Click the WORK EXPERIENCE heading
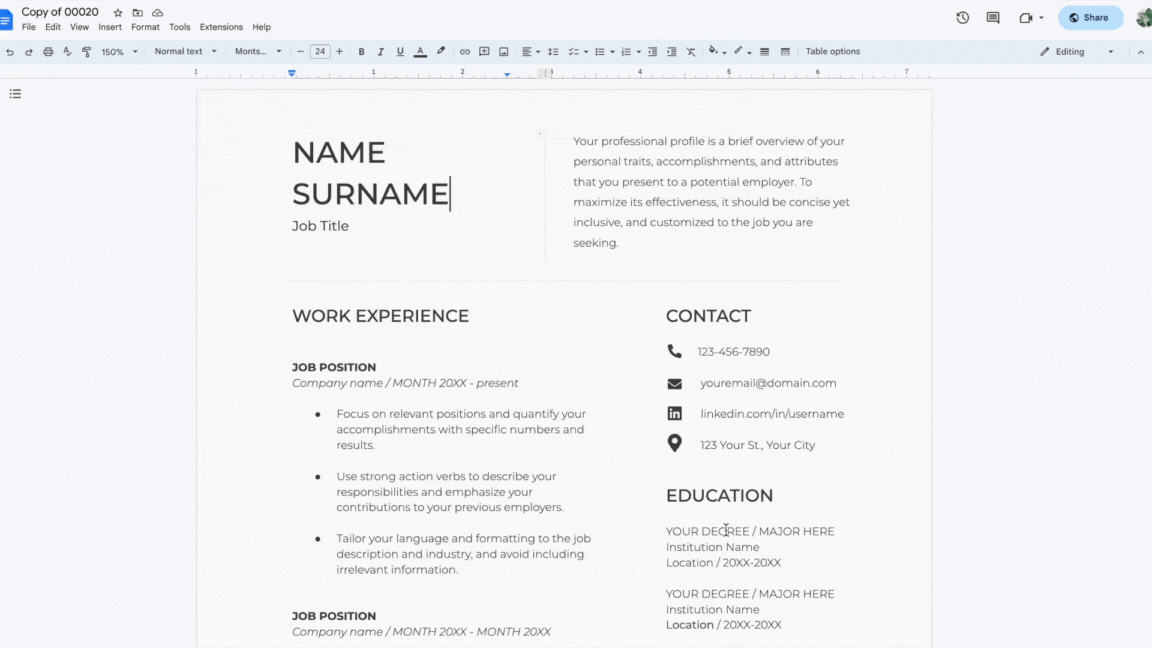 tap(380, 316)
